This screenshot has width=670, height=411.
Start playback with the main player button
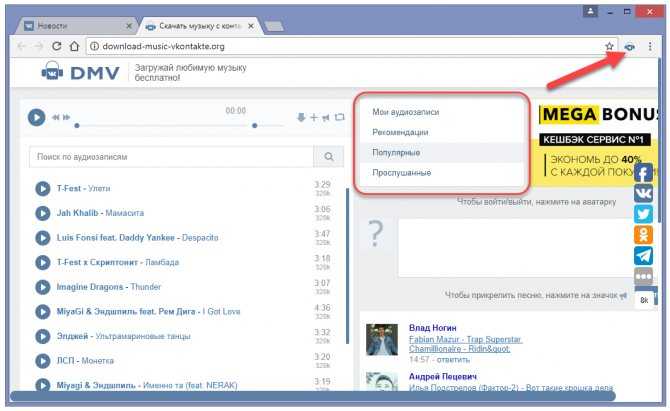(x=36, y=117)
